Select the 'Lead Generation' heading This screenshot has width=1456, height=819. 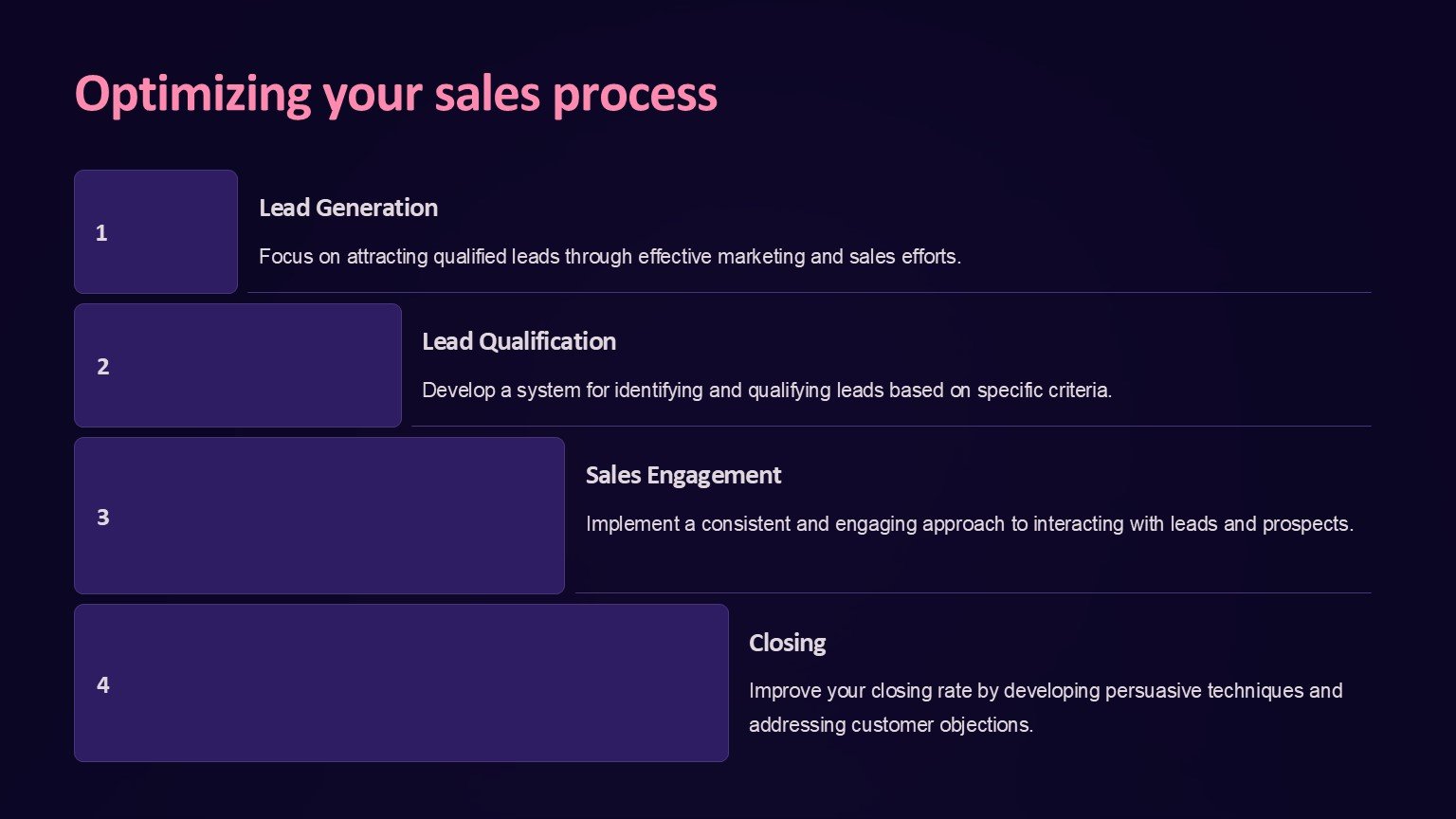click(x=348, y=208)
